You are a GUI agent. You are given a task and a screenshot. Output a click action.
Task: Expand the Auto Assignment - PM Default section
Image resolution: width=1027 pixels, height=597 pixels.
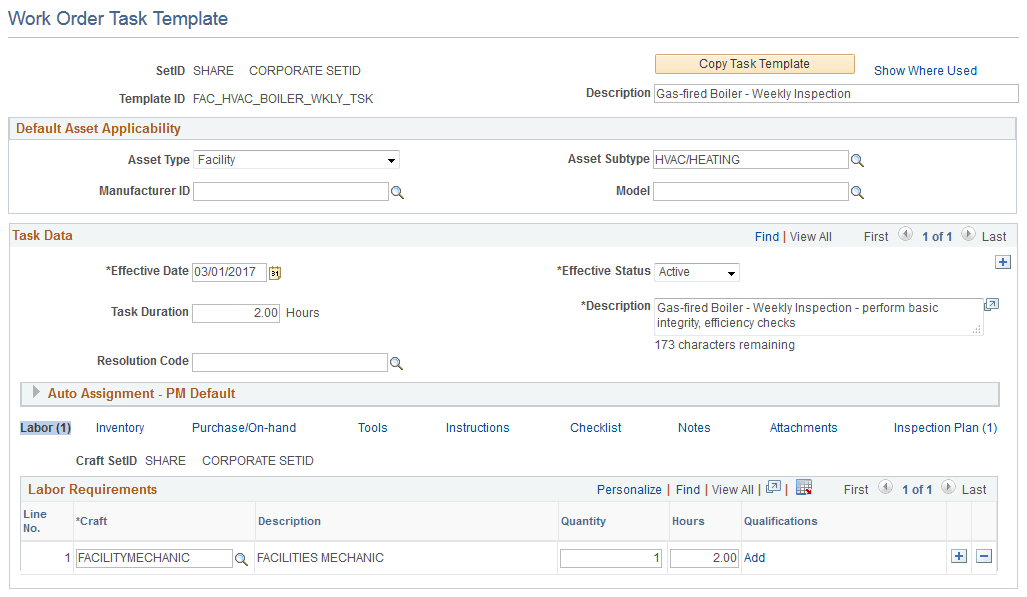(36, 393)
